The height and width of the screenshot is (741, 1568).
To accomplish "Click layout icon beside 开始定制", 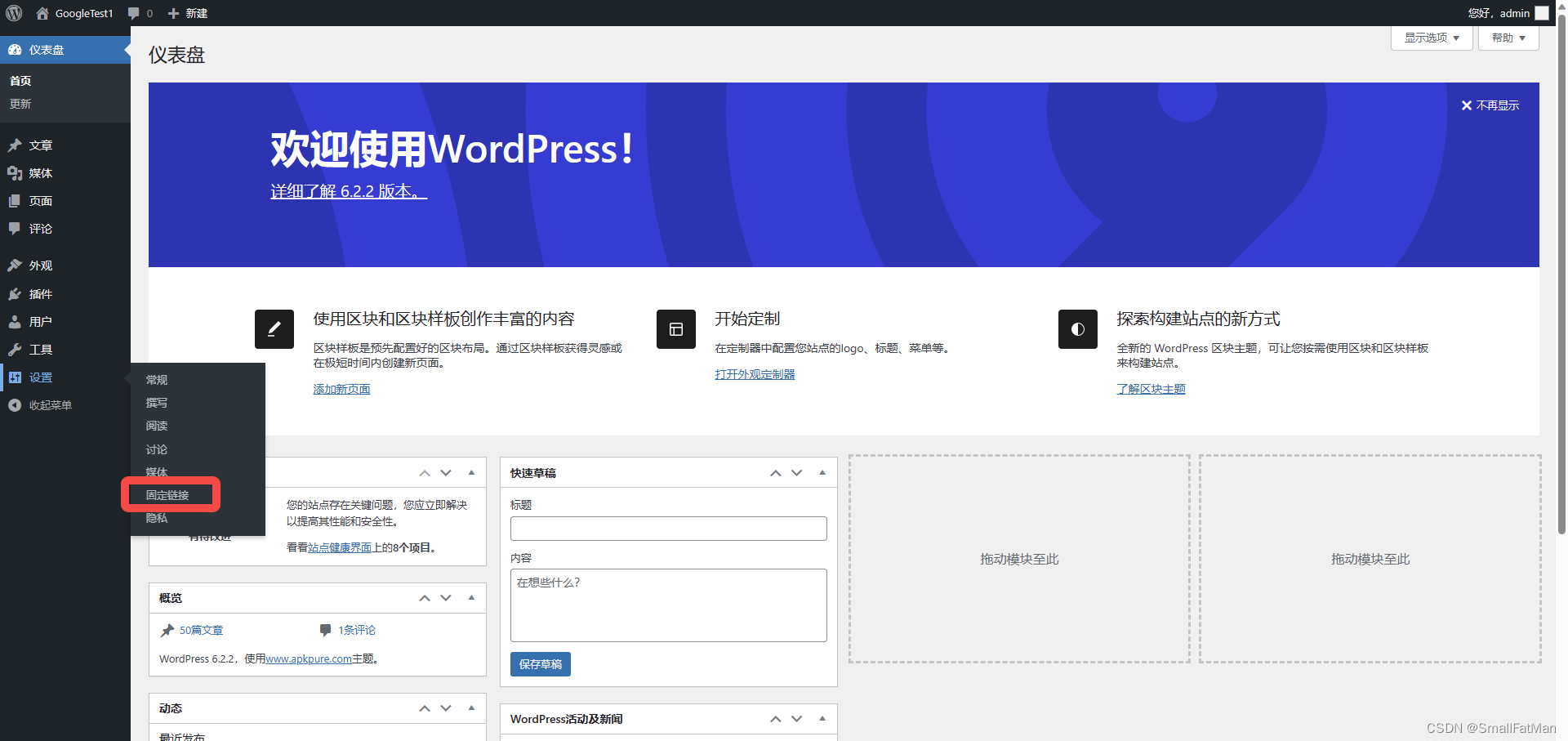I will click(x=676, y=329).
